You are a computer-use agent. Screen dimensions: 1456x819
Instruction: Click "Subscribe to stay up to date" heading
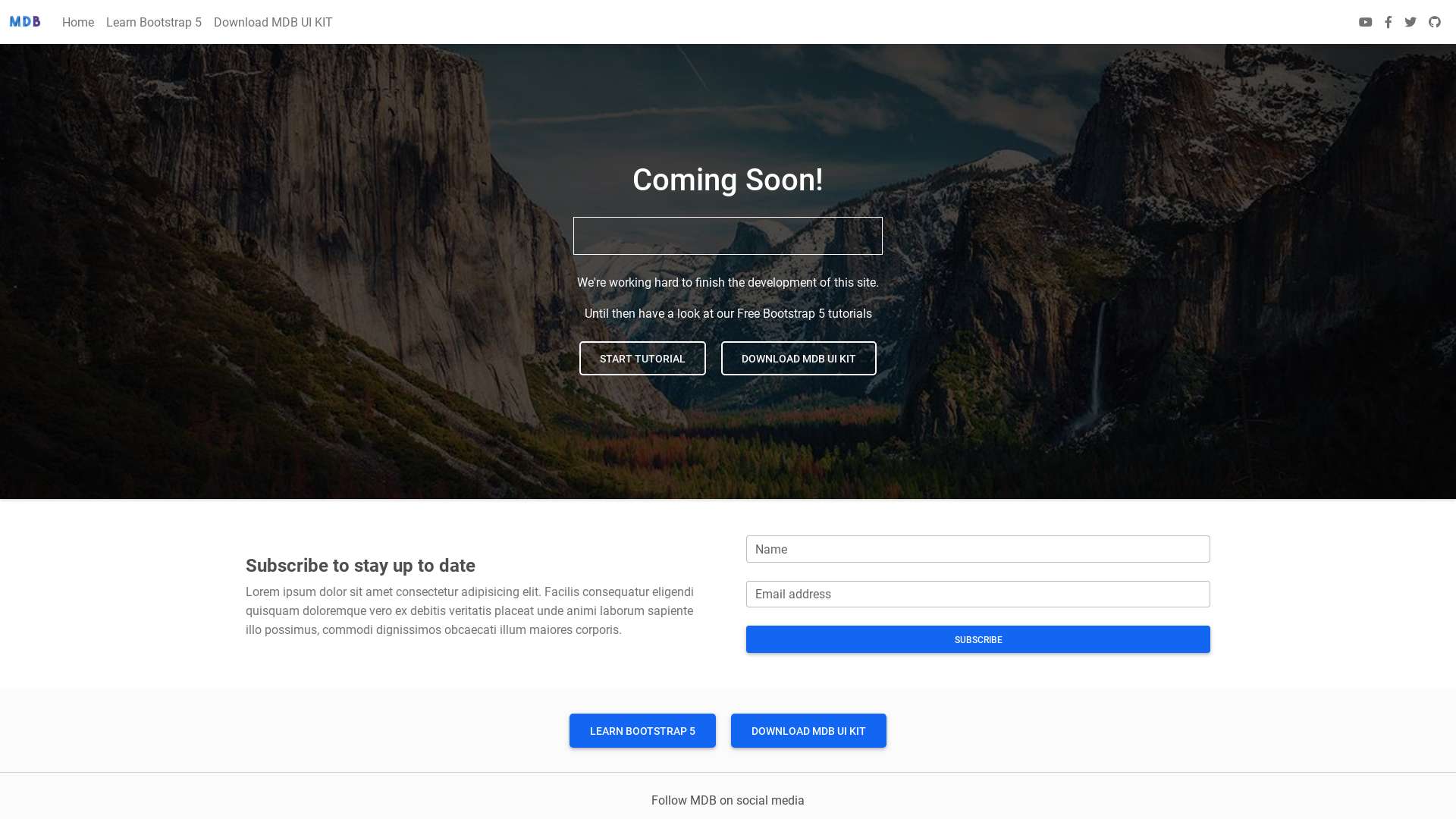point(360,566)
